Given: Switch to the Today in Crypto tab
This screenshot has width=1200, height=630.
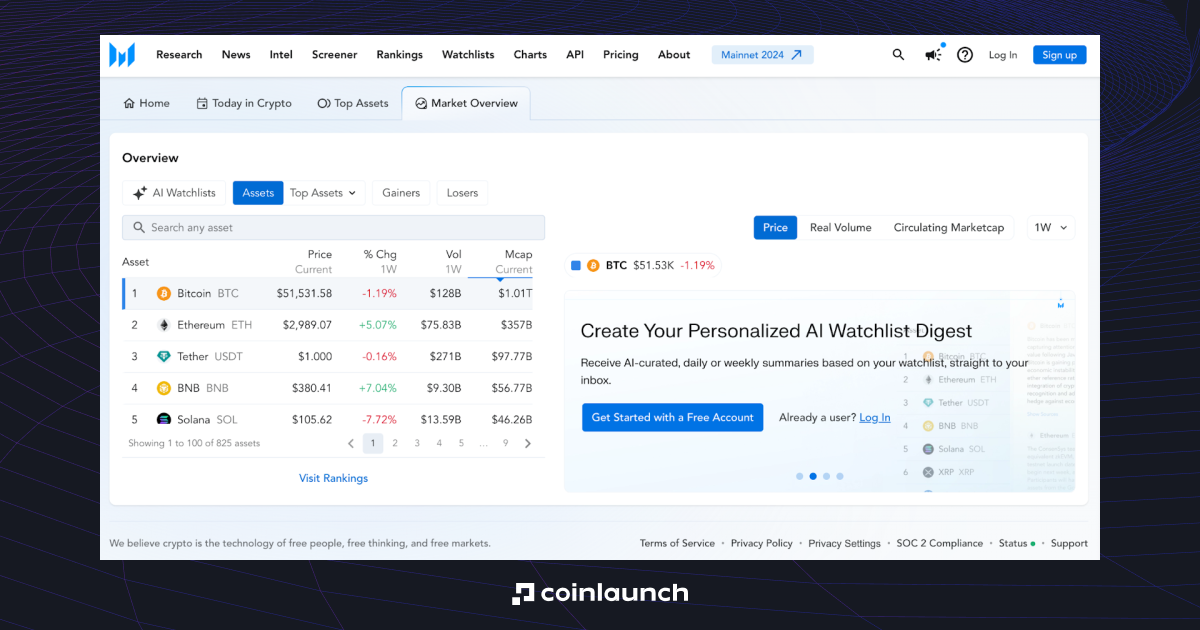Looking at the screenshot, I should [244, 103].
